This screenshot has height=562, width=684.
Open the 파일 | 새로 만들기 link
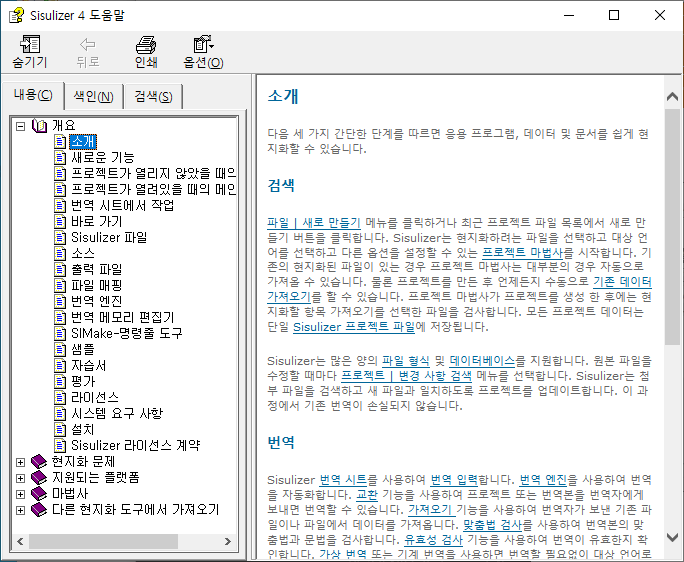point(314,223)
